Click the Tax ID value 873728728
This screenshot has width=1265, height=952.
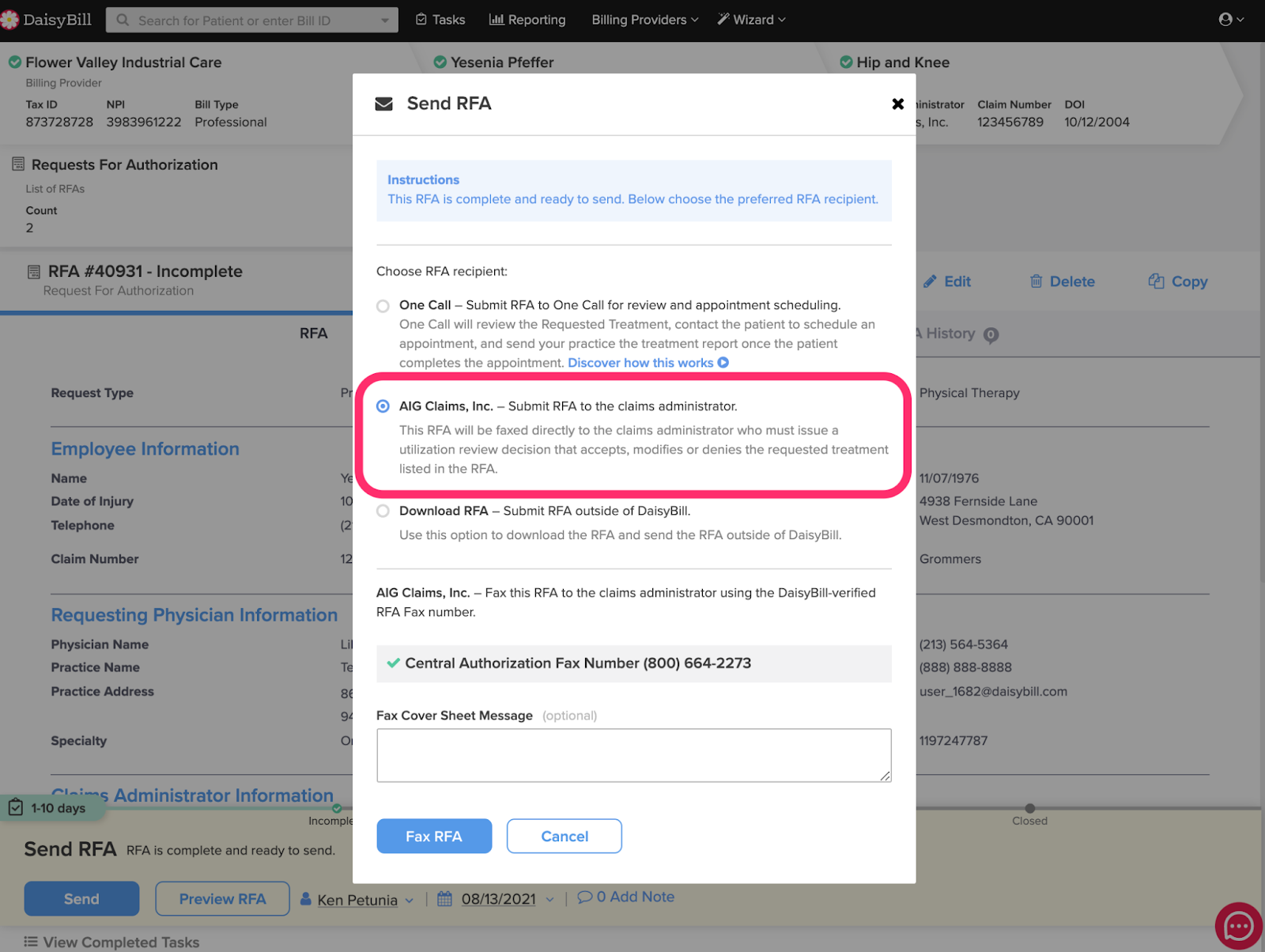point(59,122)
